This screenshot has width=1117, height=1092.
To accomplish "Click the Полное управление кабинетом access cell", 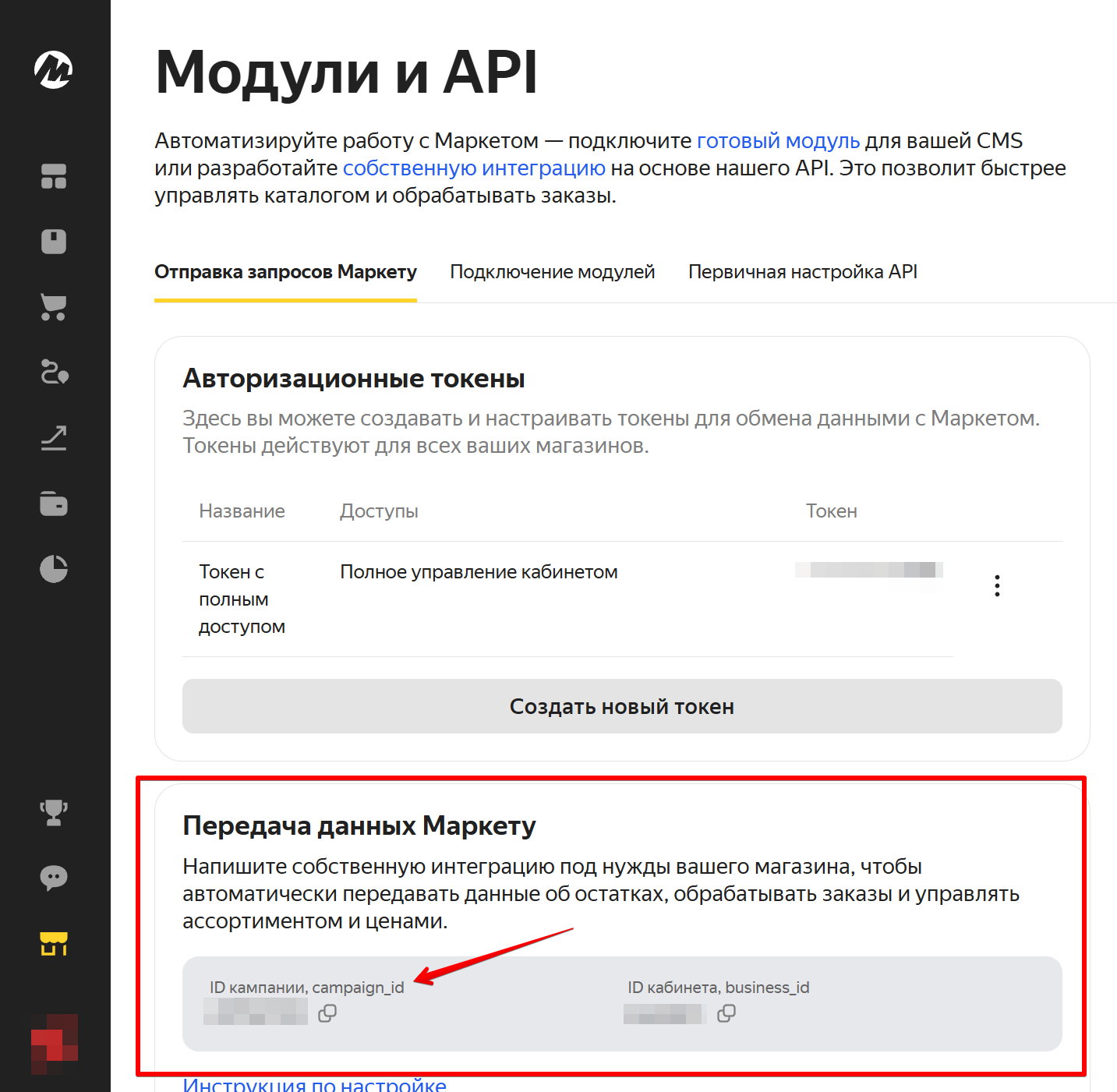I will click(479, 572).
